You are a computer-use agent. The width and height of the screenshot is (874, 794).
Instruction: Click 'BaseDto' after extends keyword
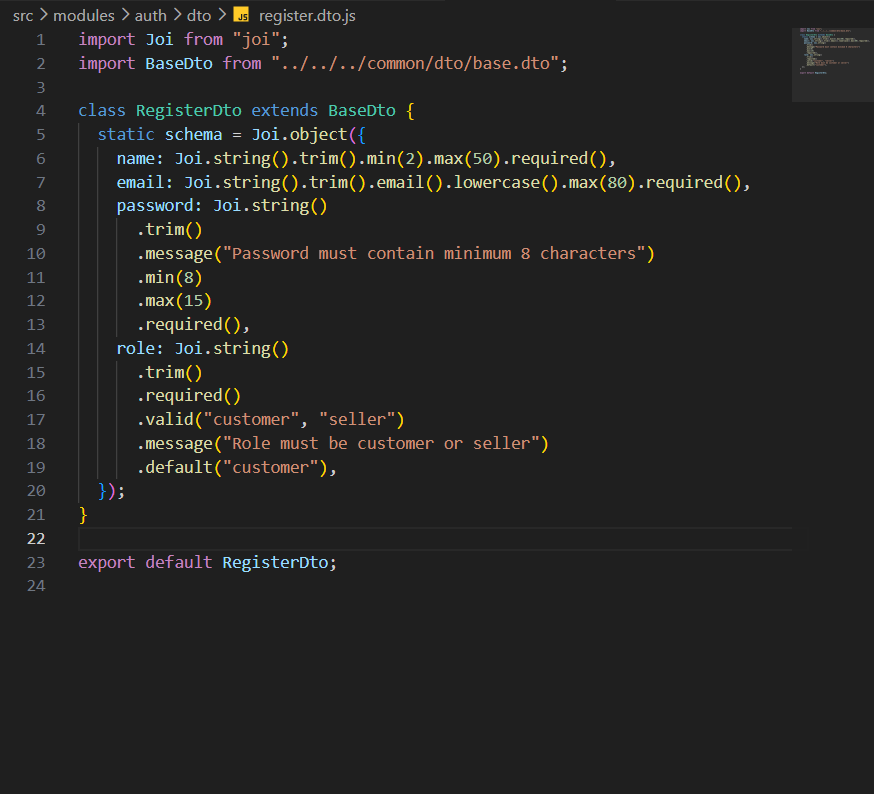[362, 110]
